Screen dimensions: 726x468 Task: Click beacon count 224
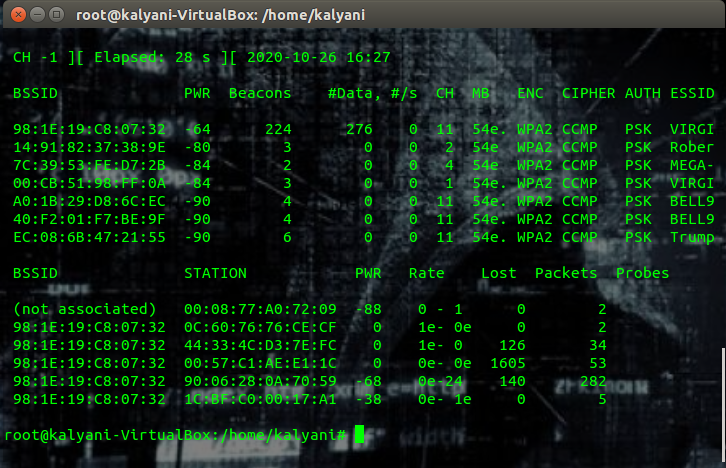(x=278, y=129)
